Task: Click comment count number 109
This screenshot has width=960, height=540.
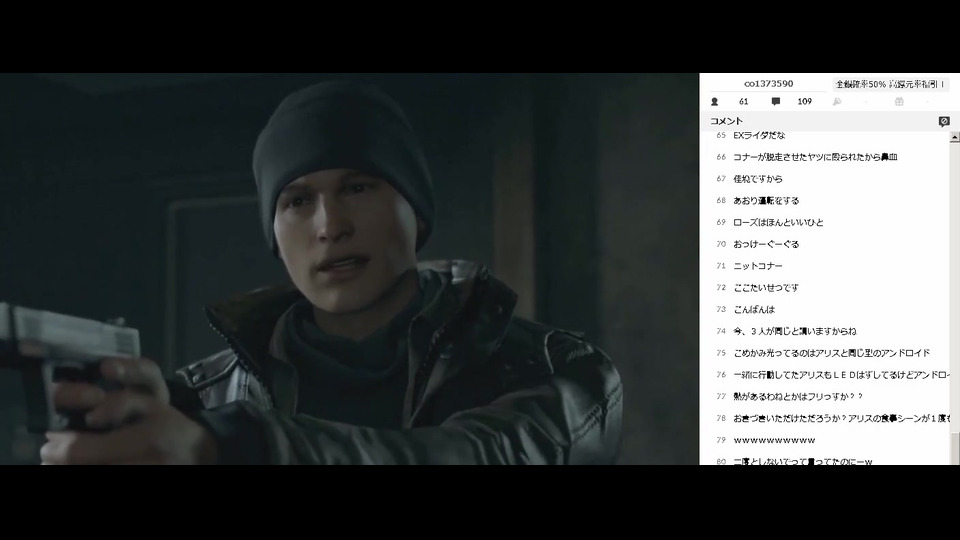Action: [804, 102]
